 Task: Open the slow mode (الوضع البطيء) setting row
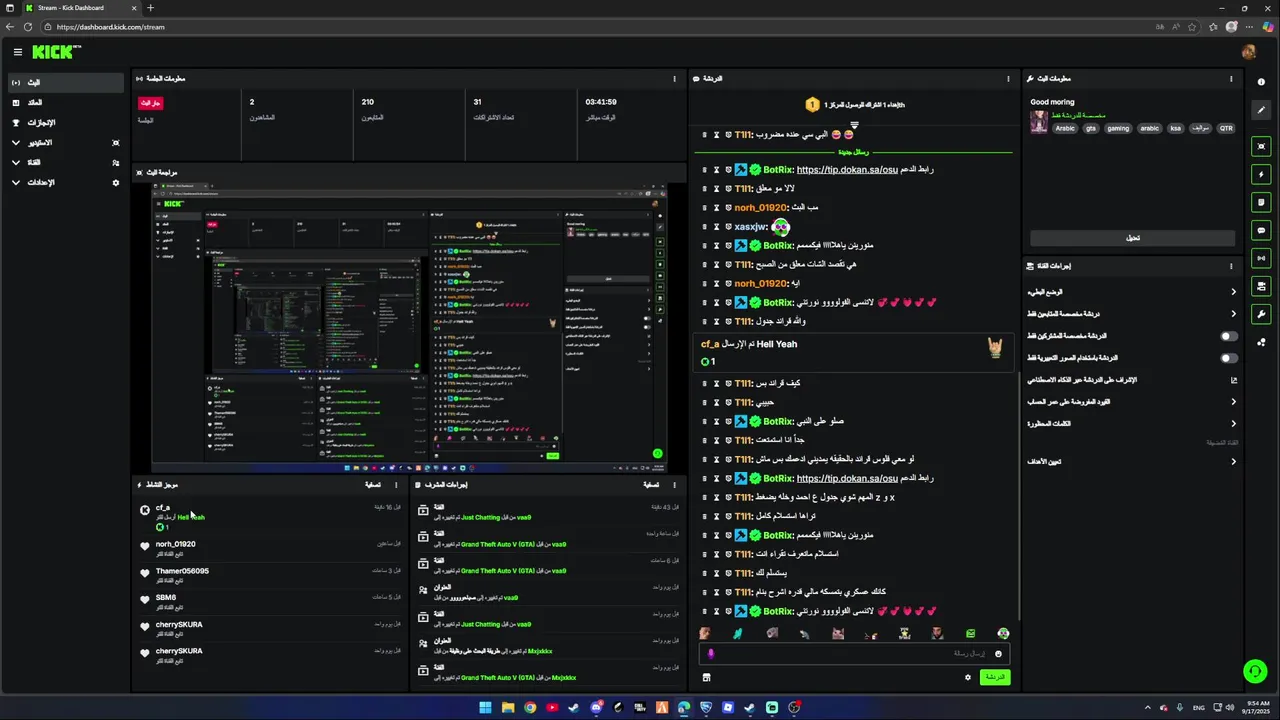tap(1131, 292)
